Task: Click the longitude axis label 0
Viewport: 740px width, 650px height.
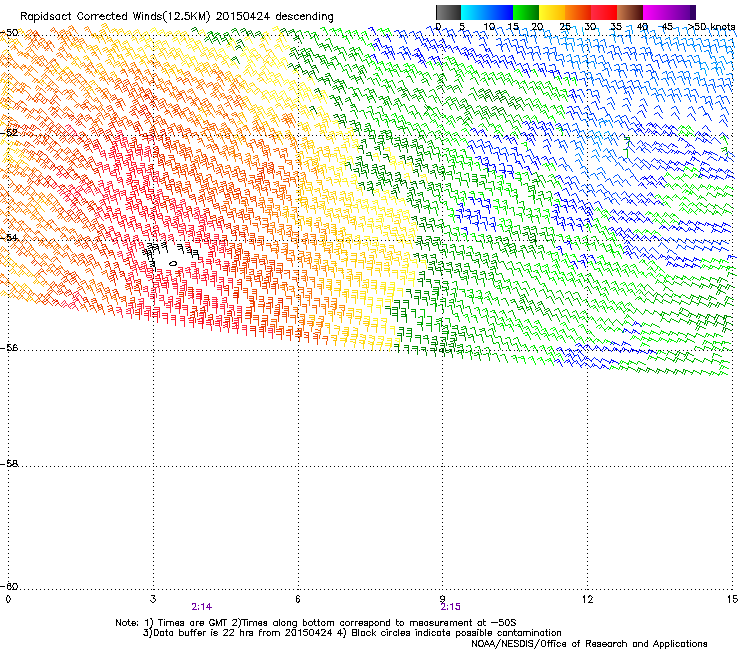Action: [8, 599]
